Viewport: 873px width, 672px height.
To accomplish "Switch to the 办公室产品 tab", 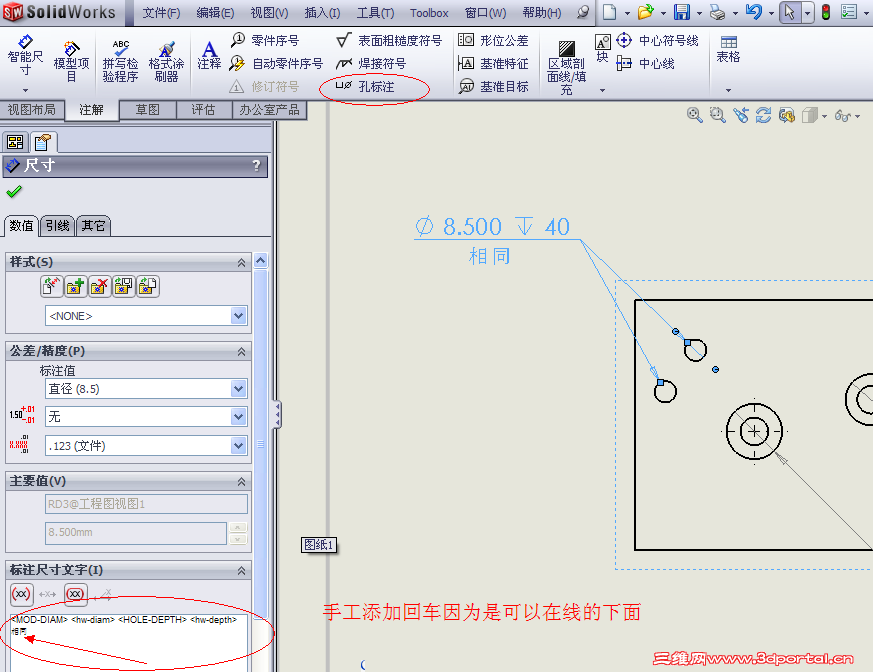I will pyautogui.click(x=269, y=110).
